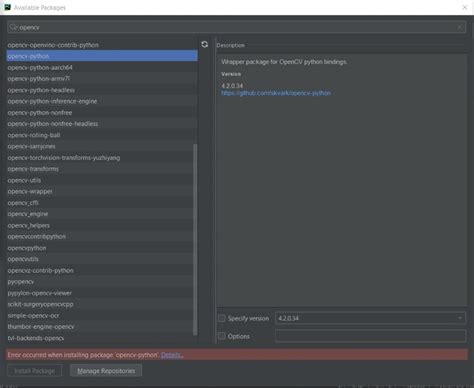Select the opencv-python-headless package
Viewport: 474px width, 388px height.
pyautogui.click(x=102, y=90)
